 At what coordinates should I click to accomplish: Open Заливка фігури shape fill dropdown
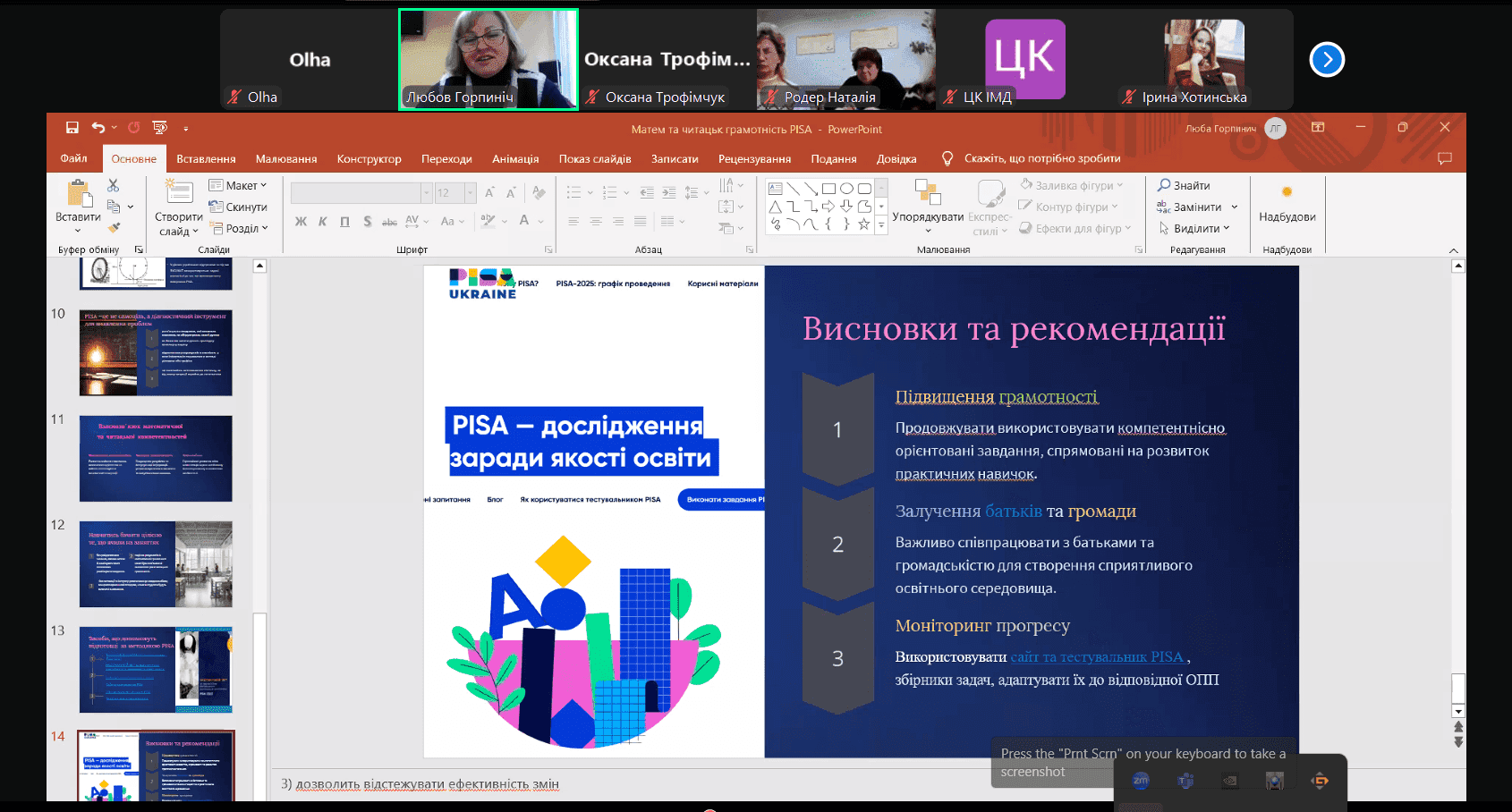(1071, 185)
